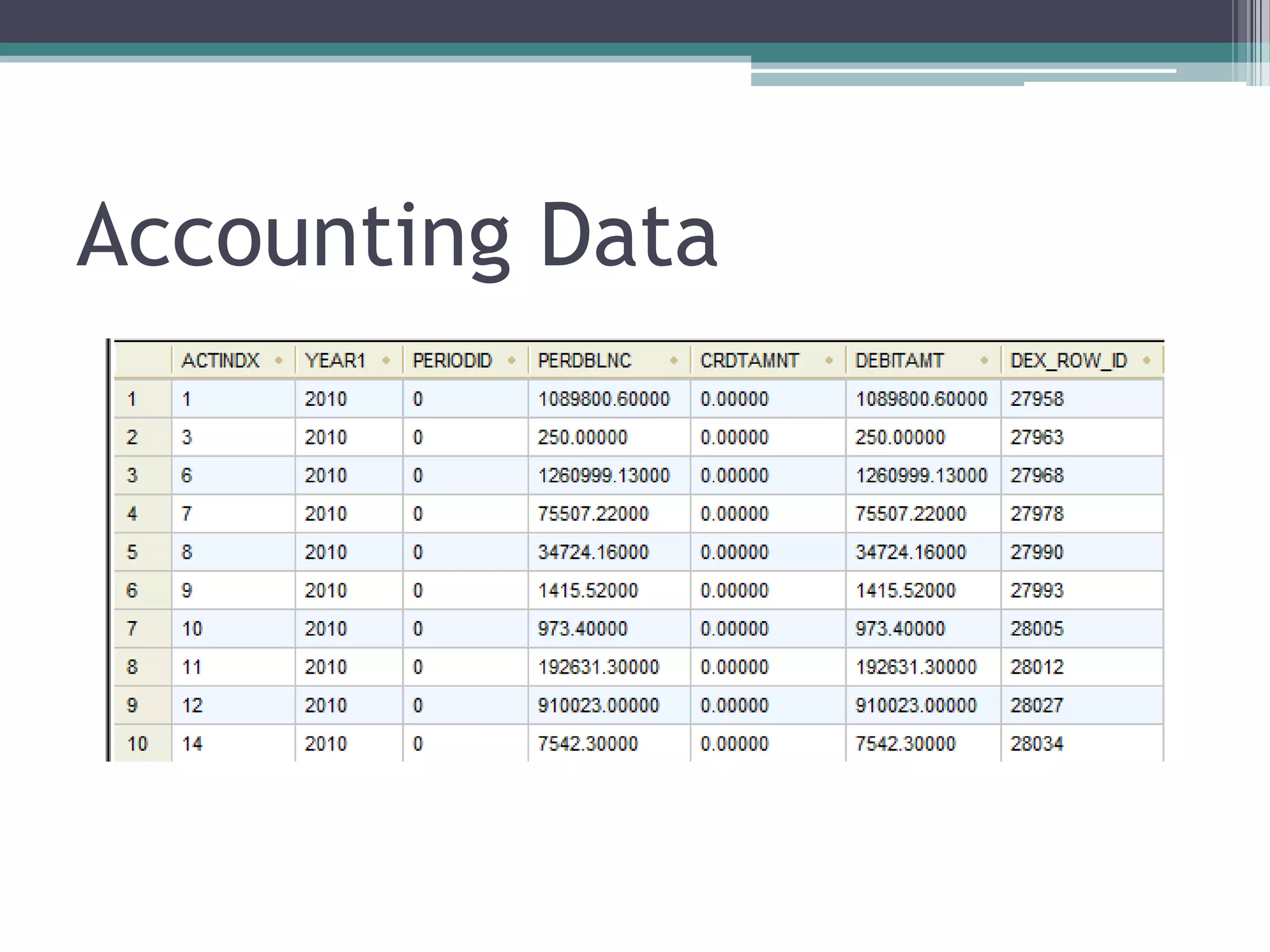Select row number 2 header
The width and height of the screenshot is (1270, 952).
pyautogui.click(x=143, y=437)
